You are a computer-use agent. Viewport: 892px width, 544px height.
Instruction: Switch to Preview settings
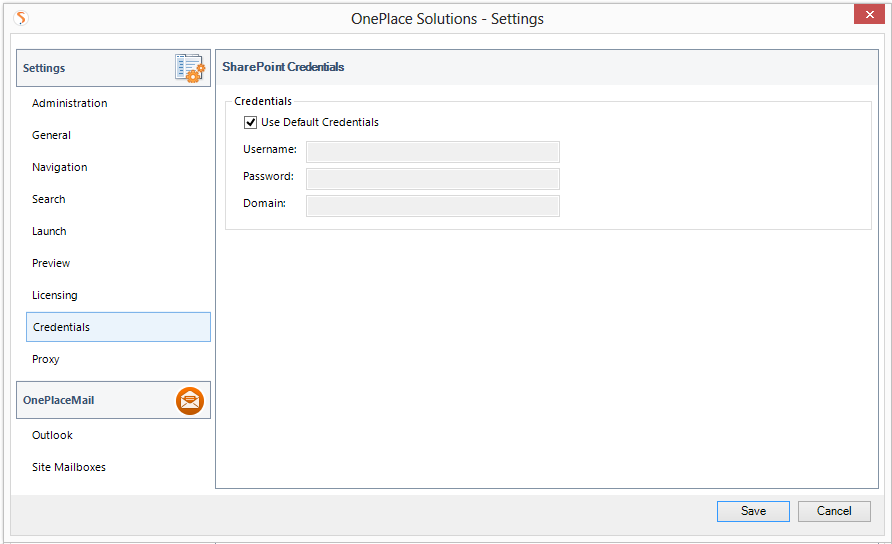[51, 263]
